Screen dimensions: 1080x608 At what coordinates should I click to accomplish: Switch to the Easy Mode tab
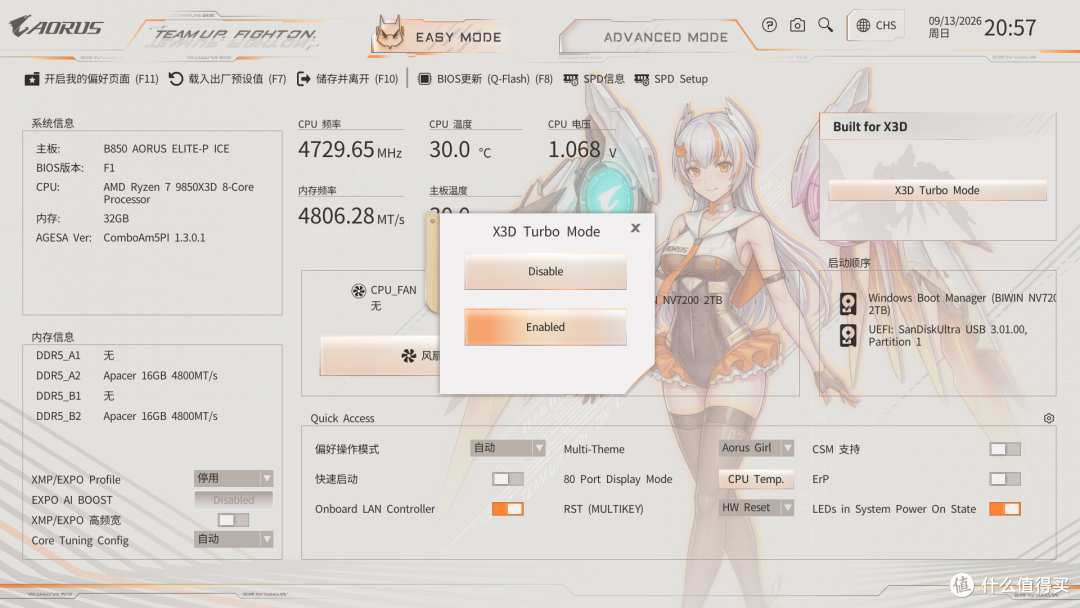click(441, 36)
